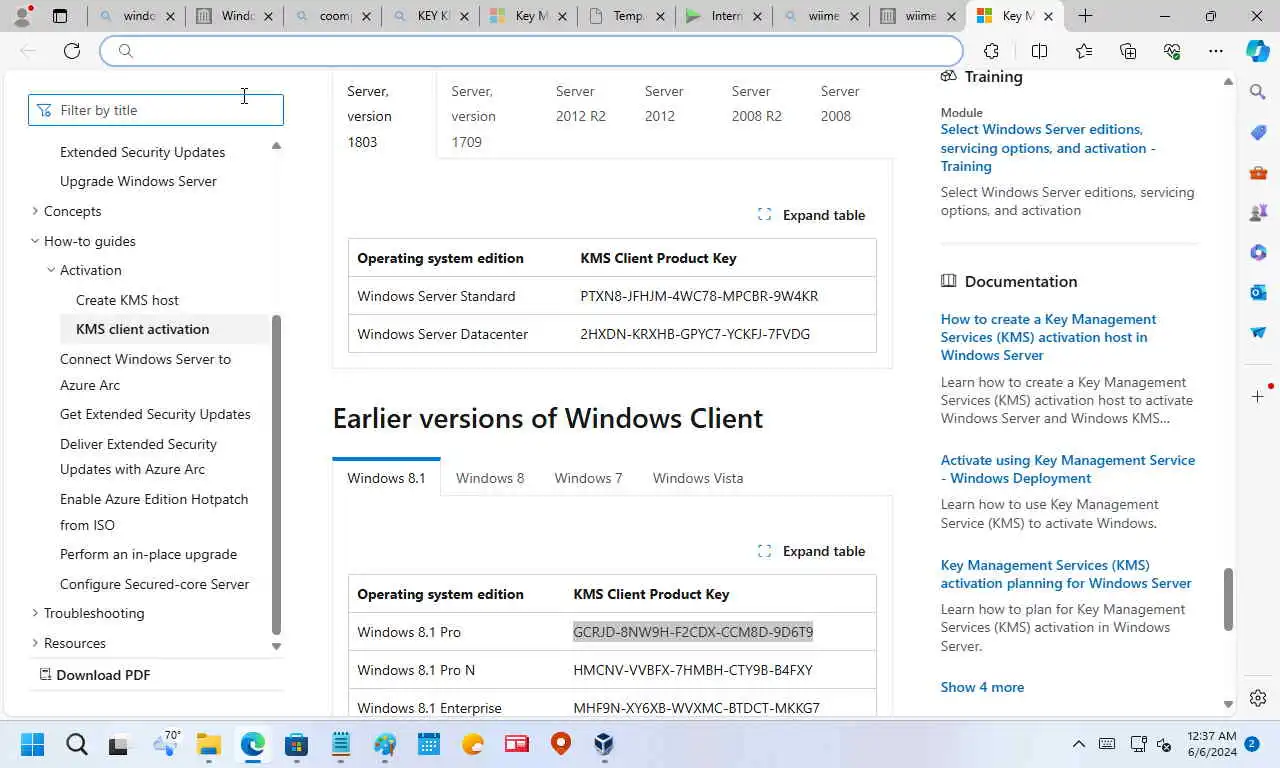Image resolution: width=1280 pixels, height=768 pixels.
Task: Open sidebar settings gear icon
Action: click(1258, 698)
